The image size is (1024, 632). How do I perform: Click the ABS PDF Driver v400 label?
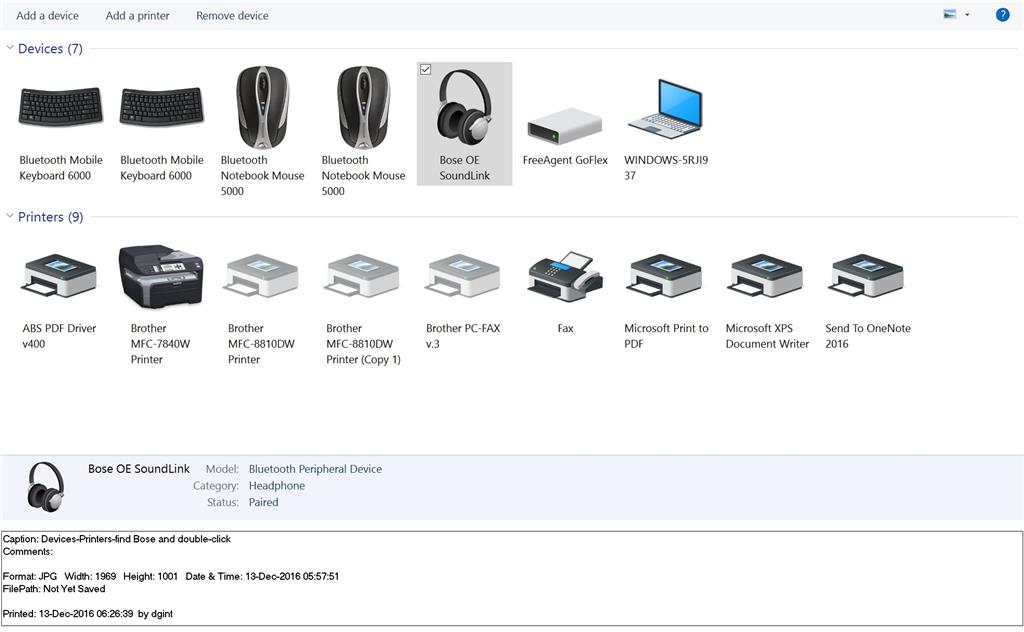click(59, 336)
